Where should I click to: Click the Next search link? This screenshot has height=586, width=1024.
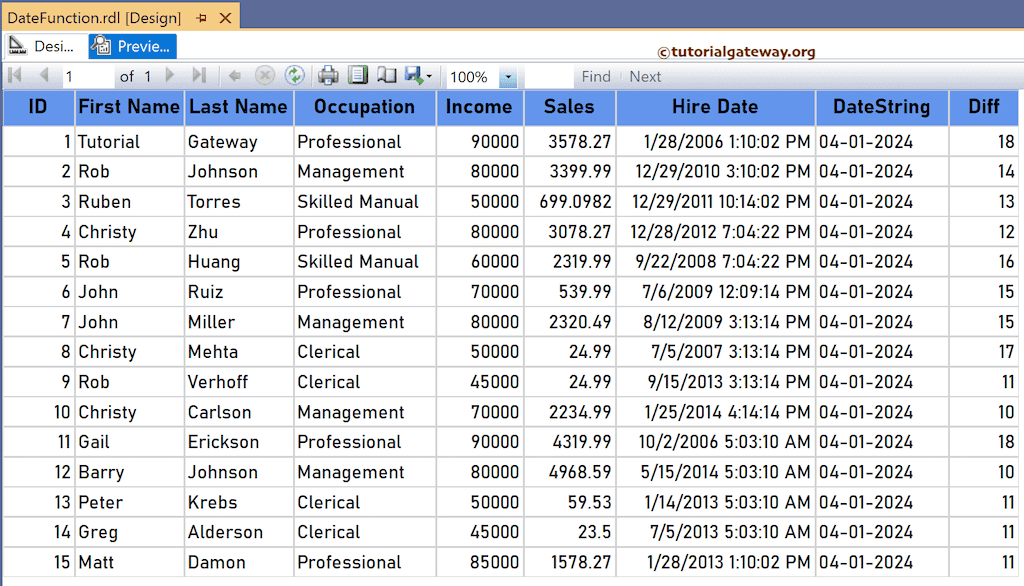click(644, 76)
